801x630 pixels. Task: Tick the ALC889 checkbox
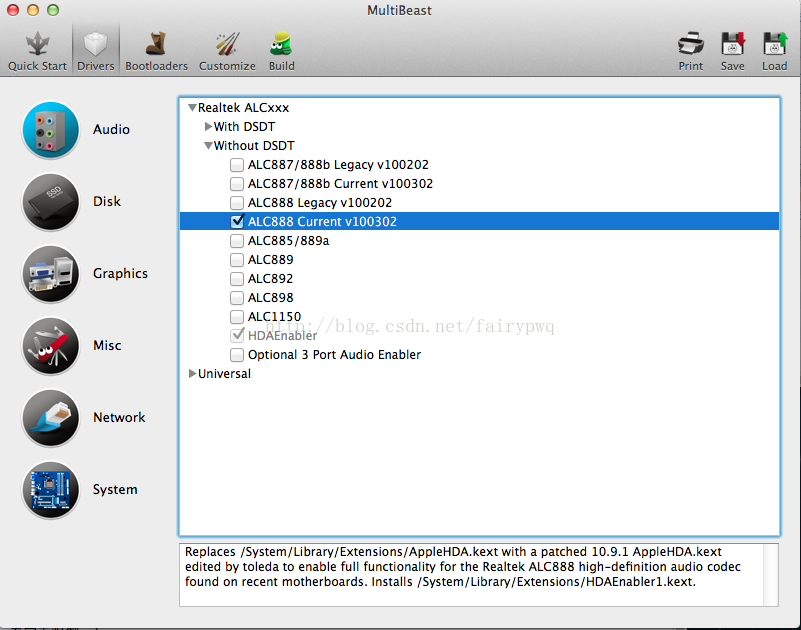tap(237, 260)
